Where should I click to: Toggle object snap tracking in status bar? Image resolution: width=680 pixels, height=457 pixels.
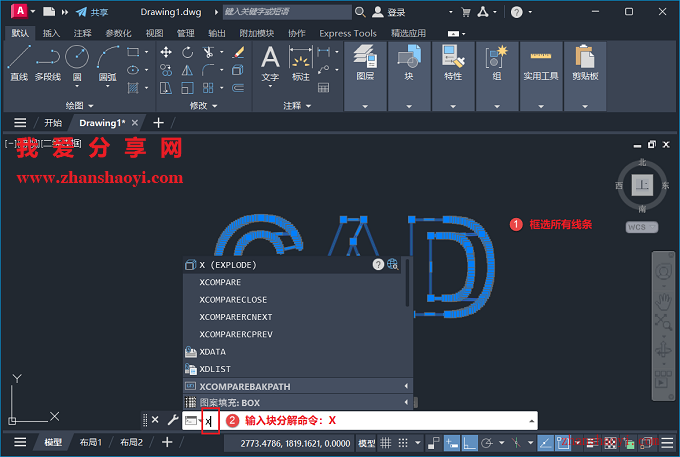click(x=545, y=443)
